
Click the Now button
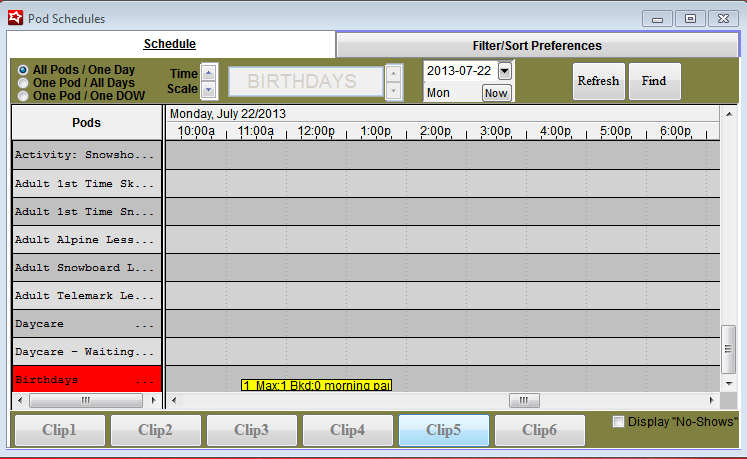[496, 93]
